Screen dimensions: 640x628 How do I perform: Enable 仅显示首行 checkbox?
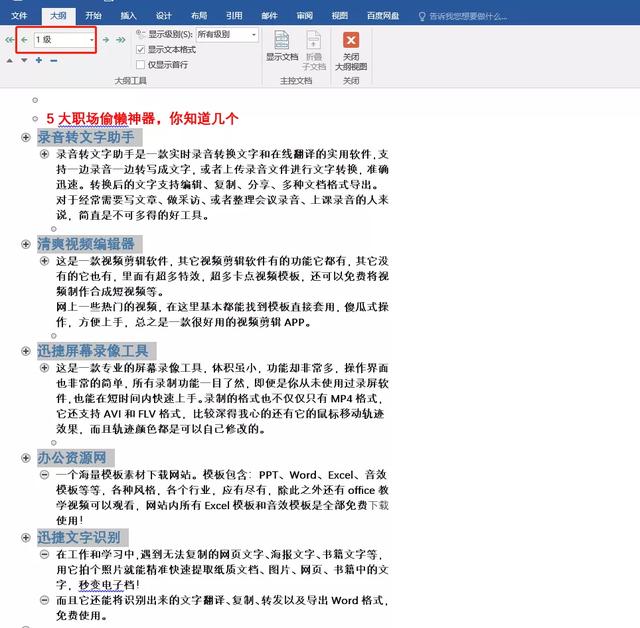(140, 64)
